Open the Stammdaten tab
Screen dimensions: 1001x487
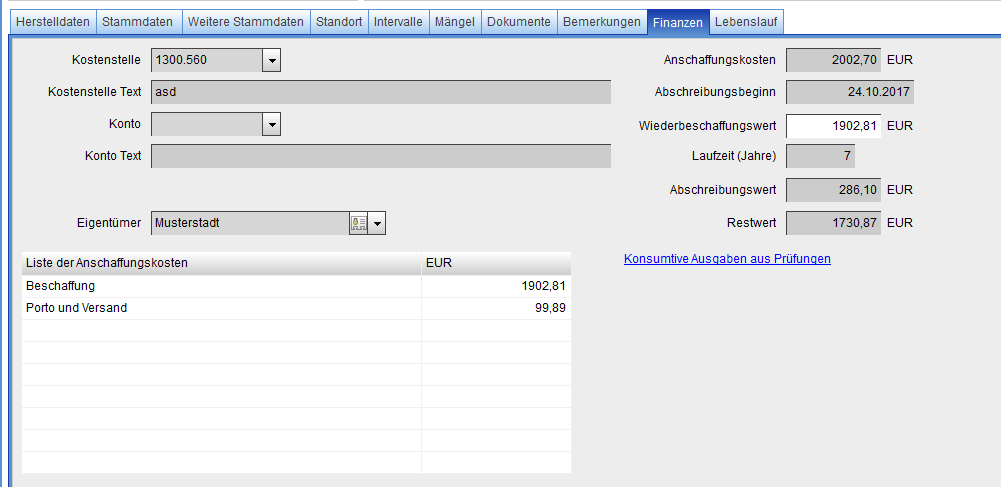click(x=138, y=21)
